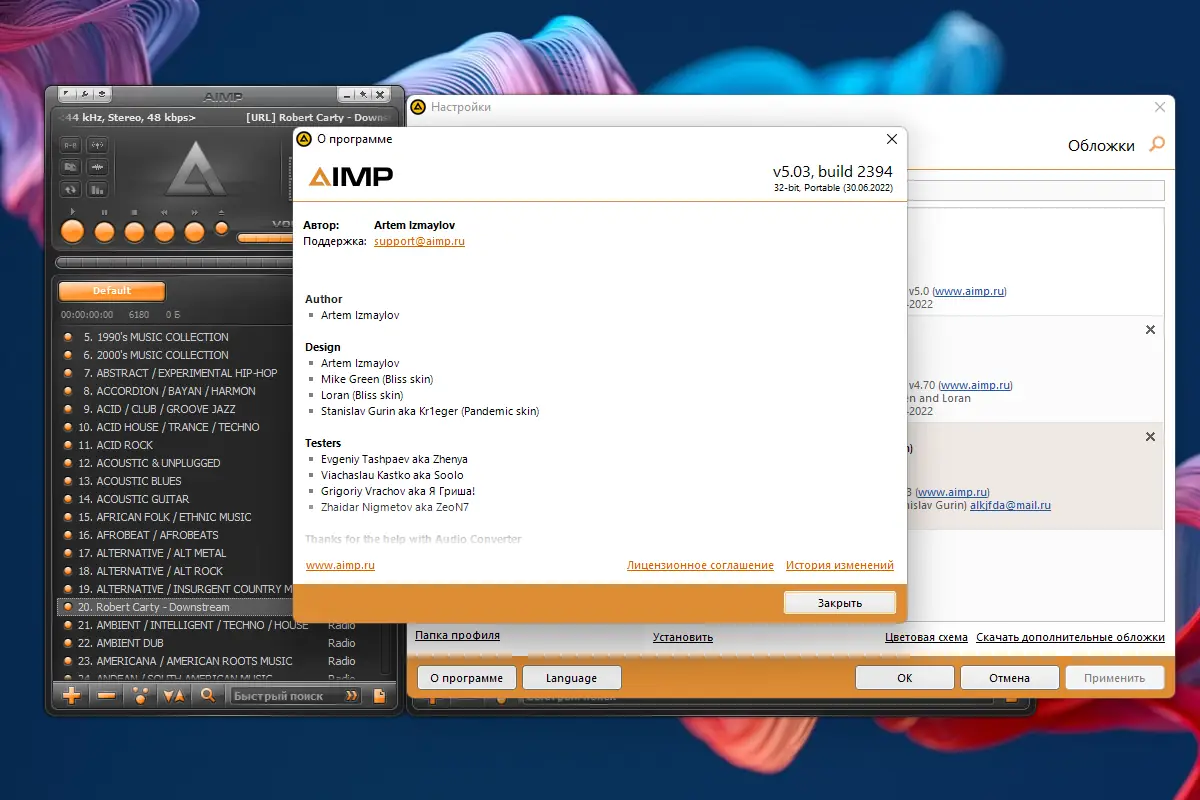Viewport: 1200px width, 800px height.
Task: Pause playback in AIMP player
Action: pyautogui.click(x=104, y=232)
